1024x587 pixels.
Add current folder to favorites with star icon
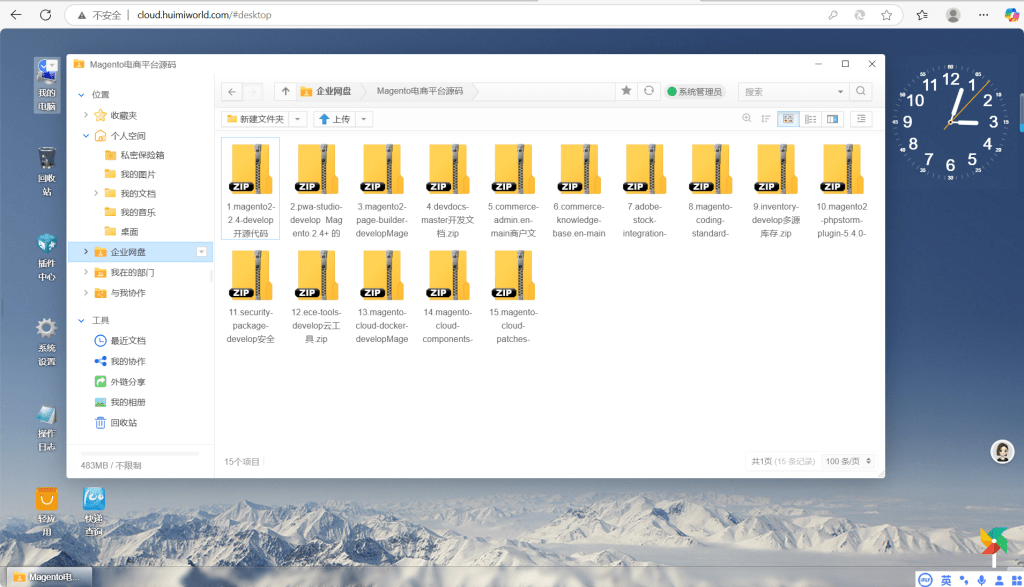click(626, 91)
